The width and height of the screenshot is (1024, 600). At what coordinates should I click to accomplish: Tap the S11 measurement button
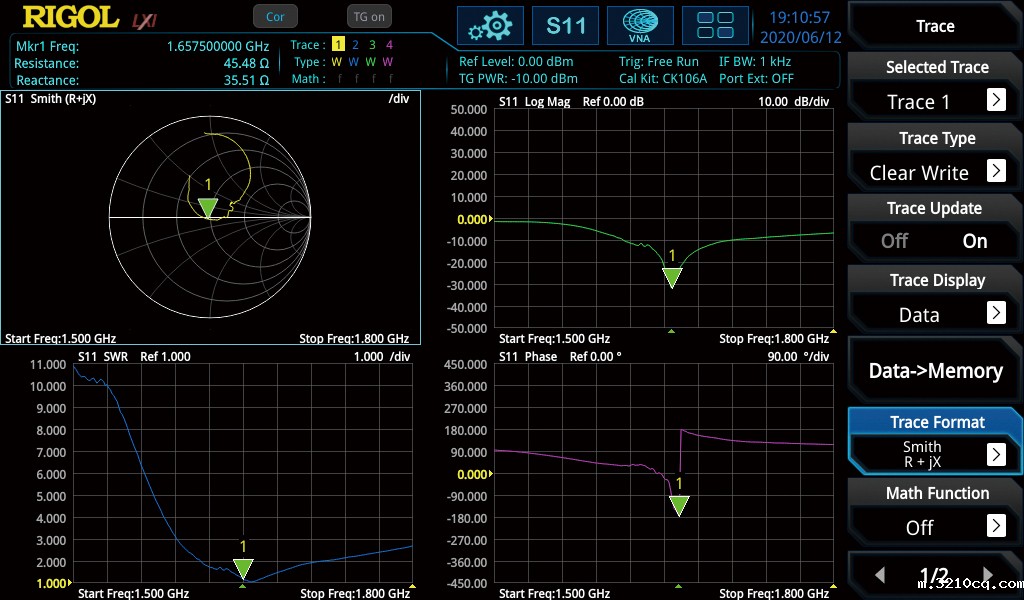[566, 26]
